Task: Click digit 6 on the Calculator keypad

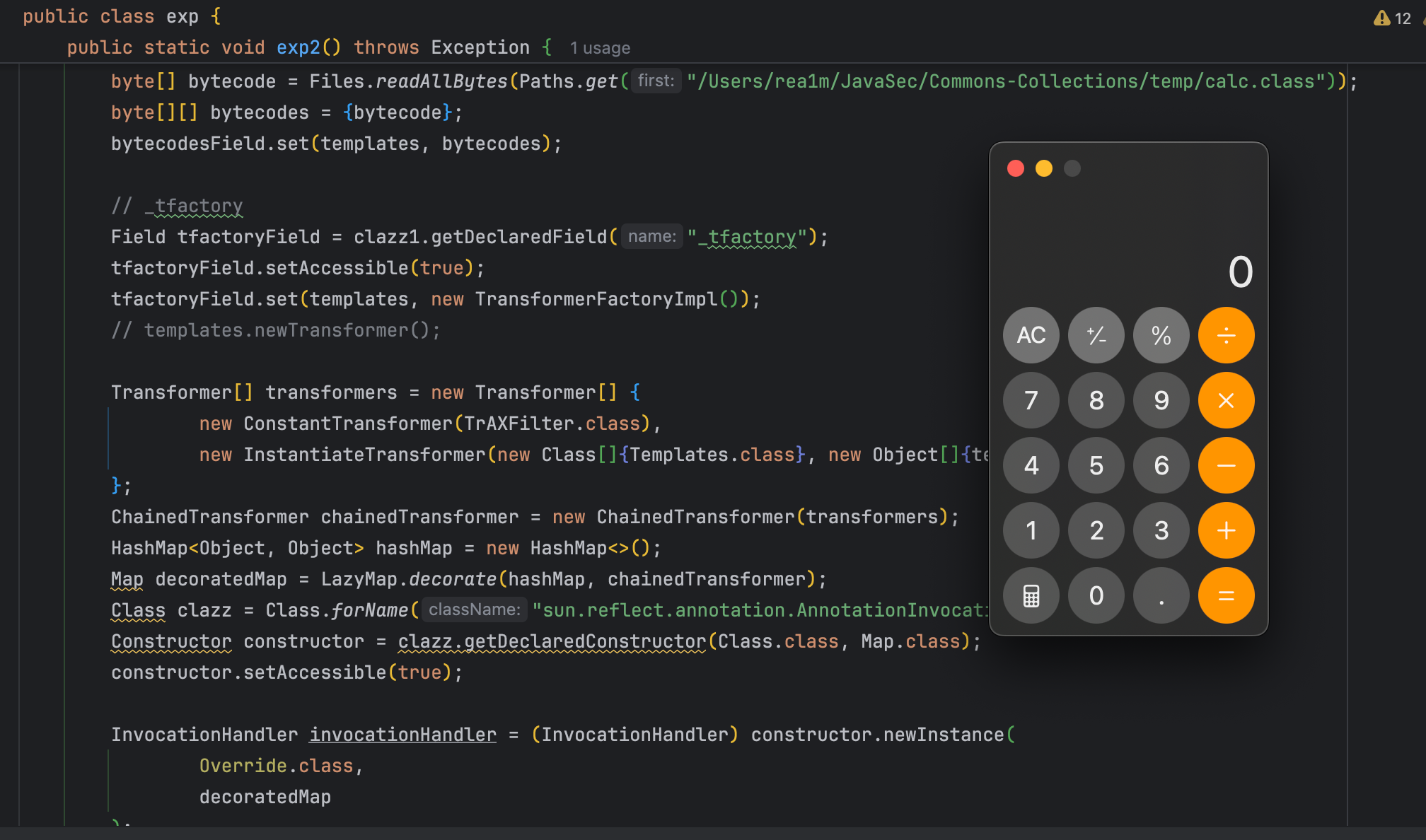Action: click(x=1161, y=465)
